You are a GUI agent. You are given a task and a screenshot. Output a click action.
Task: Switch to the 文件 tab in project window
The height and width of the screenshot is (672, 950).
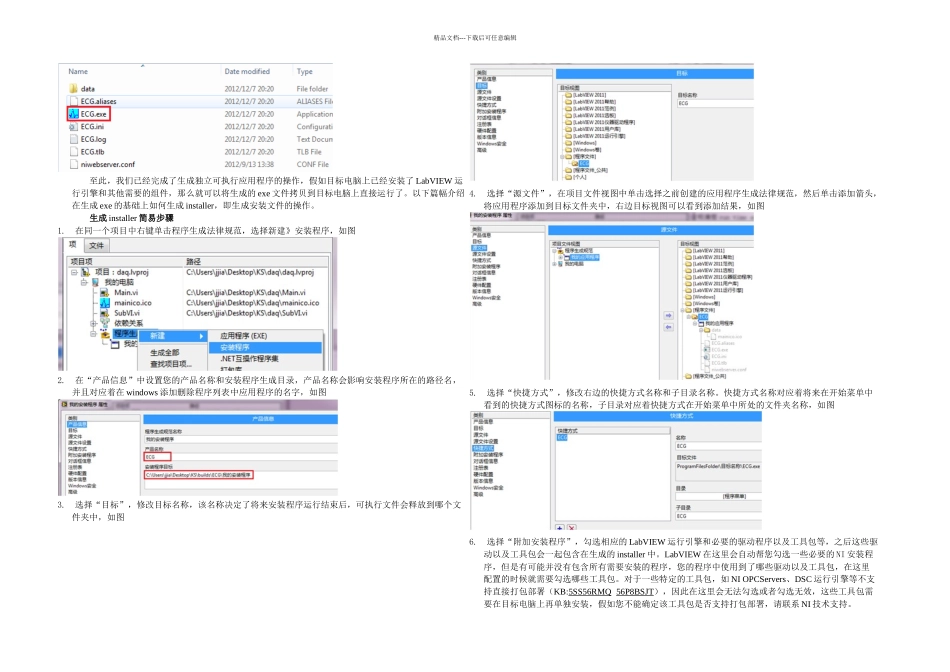[x=96, y=245]
